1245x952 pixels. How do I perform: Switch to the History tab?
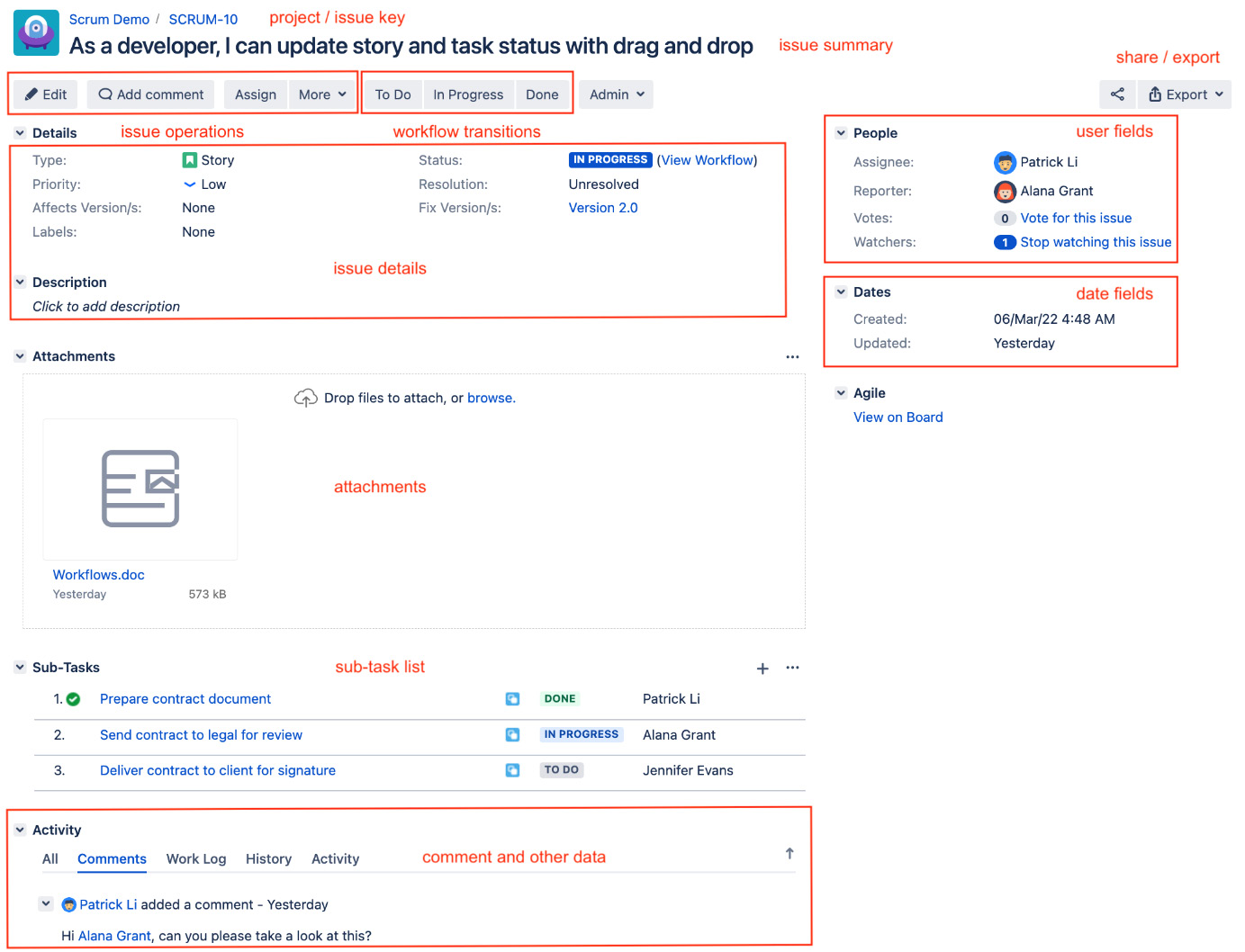pyautogui.click(x=268, y=858)
